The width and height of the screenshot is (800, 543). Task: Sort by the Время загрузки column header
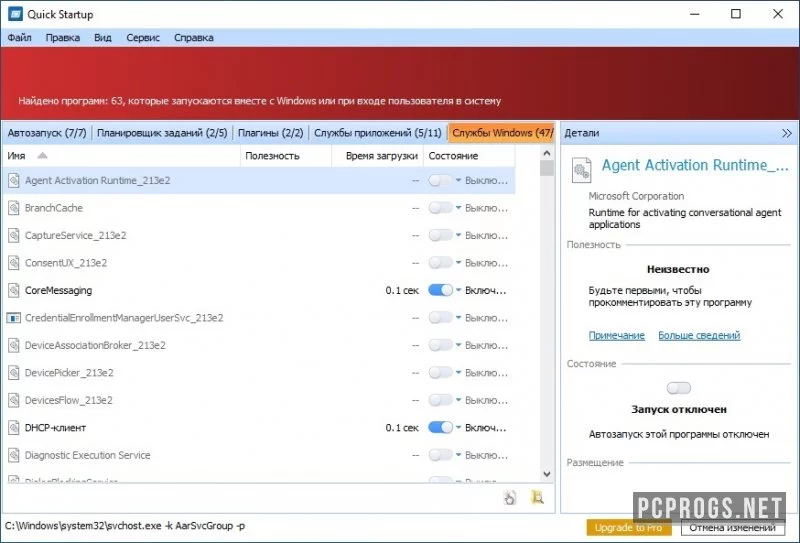(x=378, y=156)
